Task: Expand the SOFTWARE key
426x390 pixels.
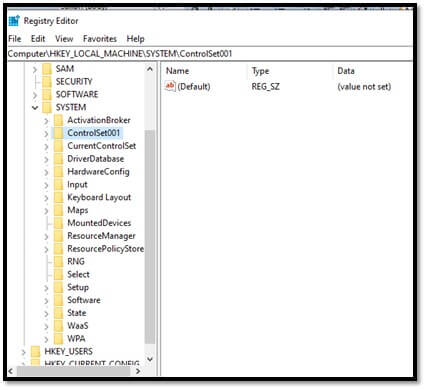Action: pos(35,95)
